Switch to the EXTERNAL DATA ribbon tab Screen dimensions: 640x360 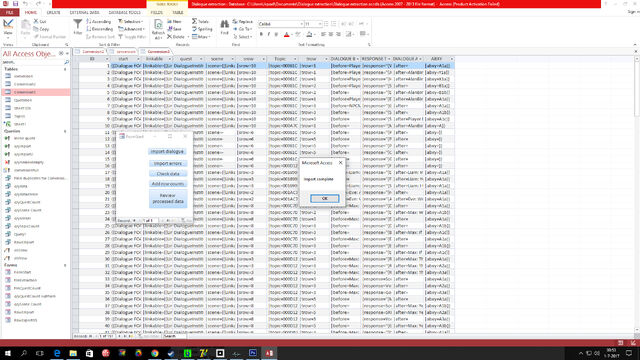coord(84,12)
